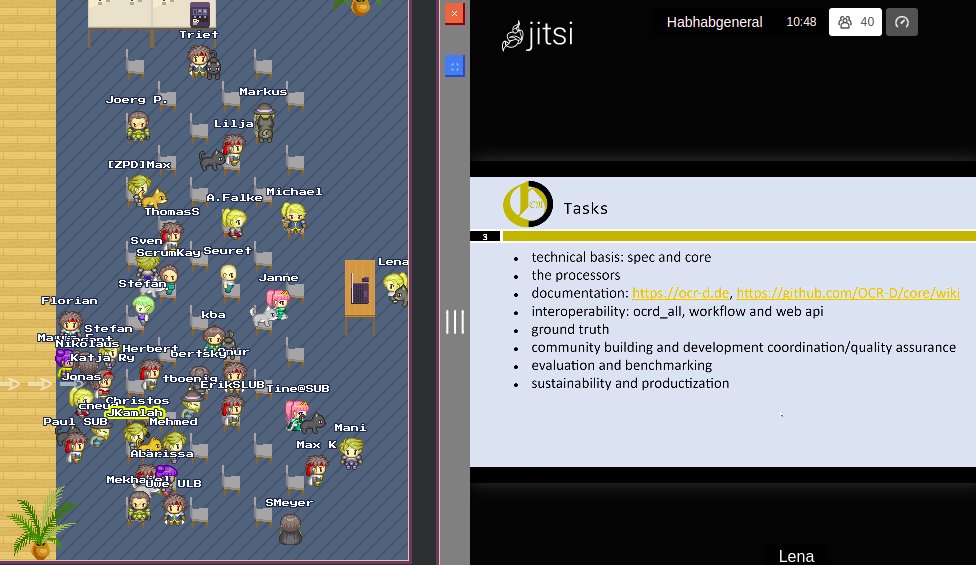Select Joerg P.'s avatar
This screenshot has height=565, width=976.
[x=138, y=126]
